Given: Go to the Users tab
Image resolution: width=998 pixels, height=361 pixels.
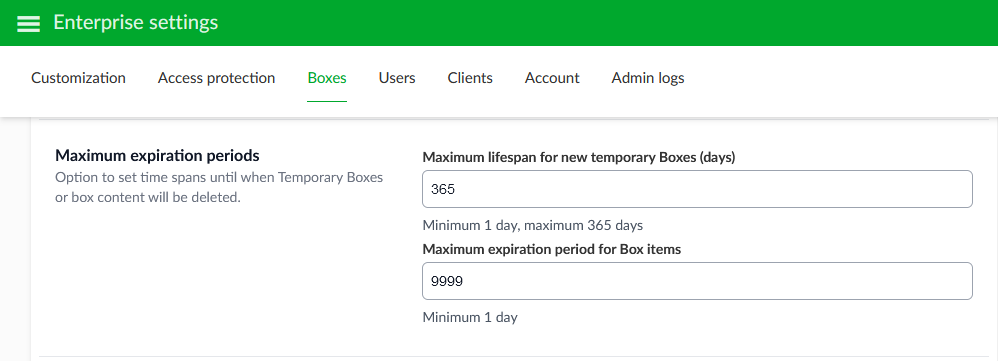Looking at the screenshot, I should coord(397,78).
